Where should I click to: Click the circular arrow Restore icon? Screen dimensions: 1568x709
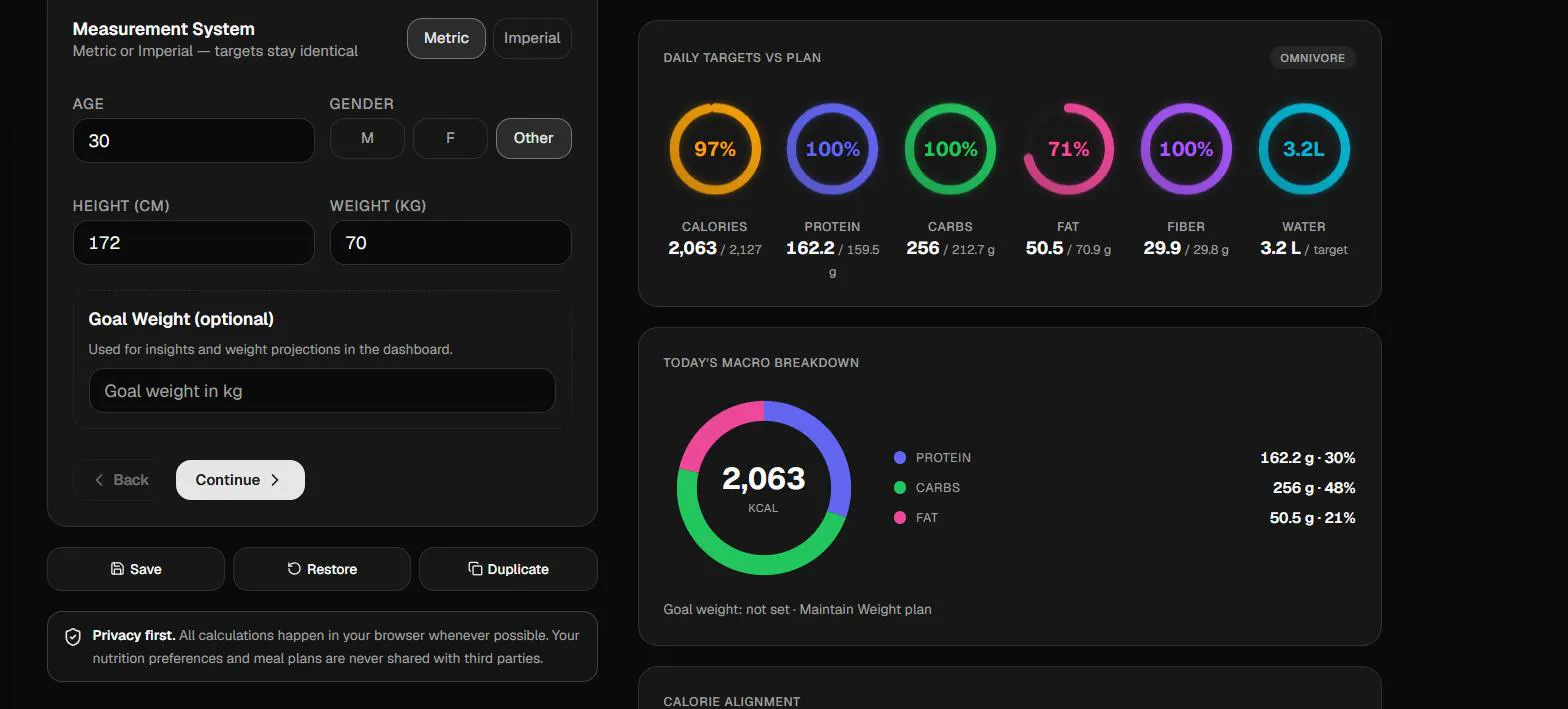click(294, 569)
